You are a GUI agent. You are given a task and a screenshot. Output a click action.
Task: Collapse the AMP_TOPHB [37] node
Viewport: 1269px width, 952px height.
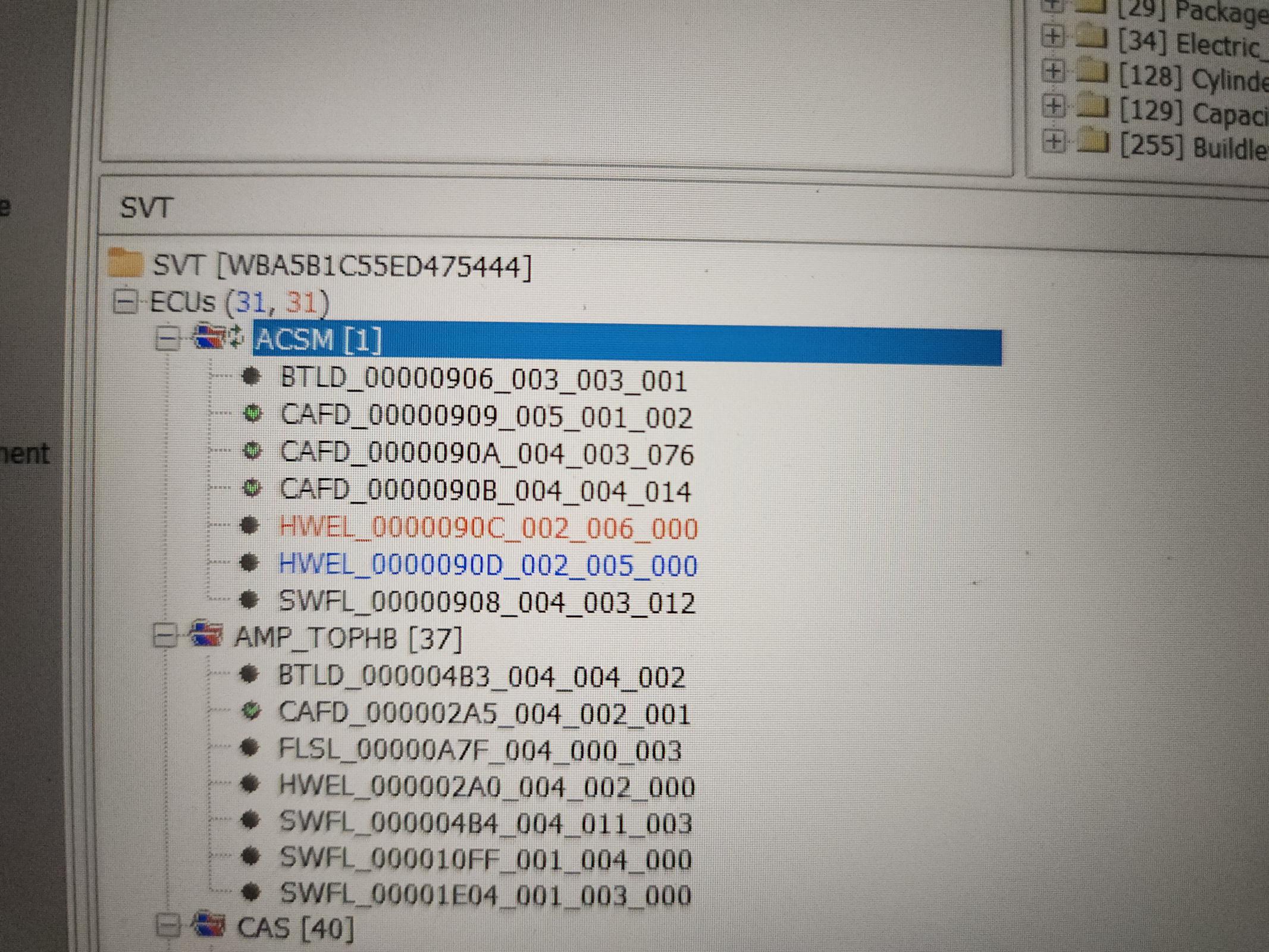[165, 636]
